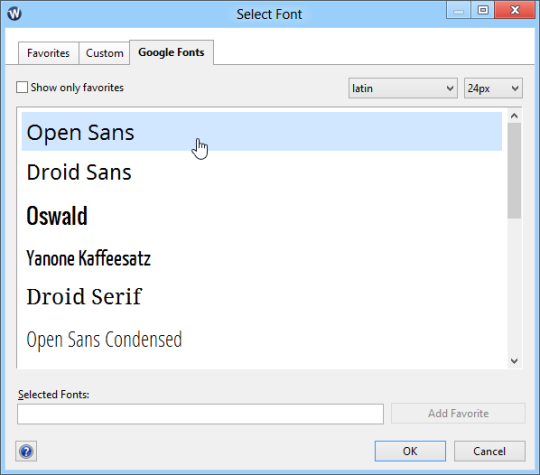540x475 pixels.
Task: Cancel the font selection
Action: pyautogui.click(x=489, y=451)
